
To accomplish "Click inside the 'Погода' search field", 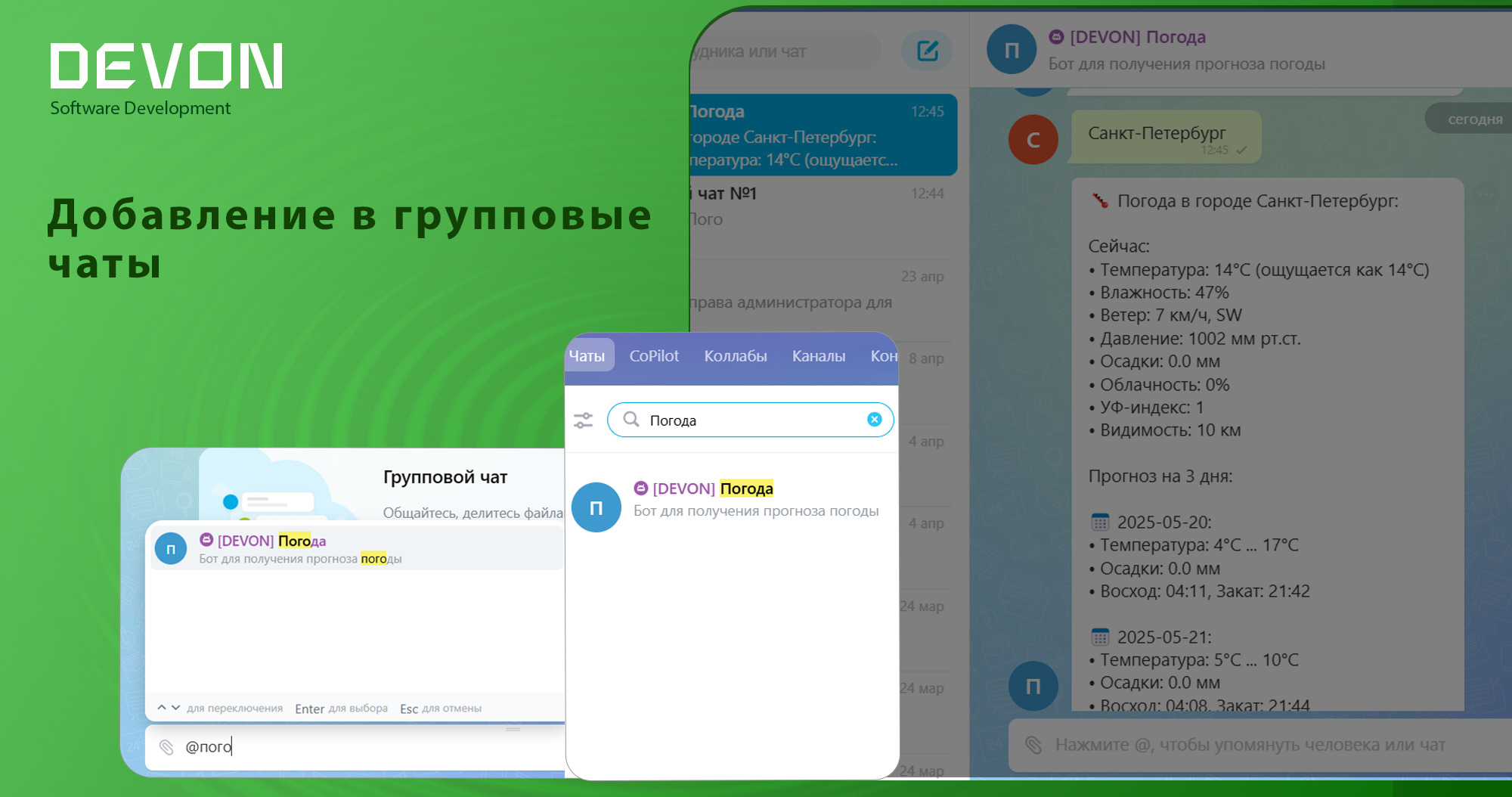I will (x=750, y=420).
